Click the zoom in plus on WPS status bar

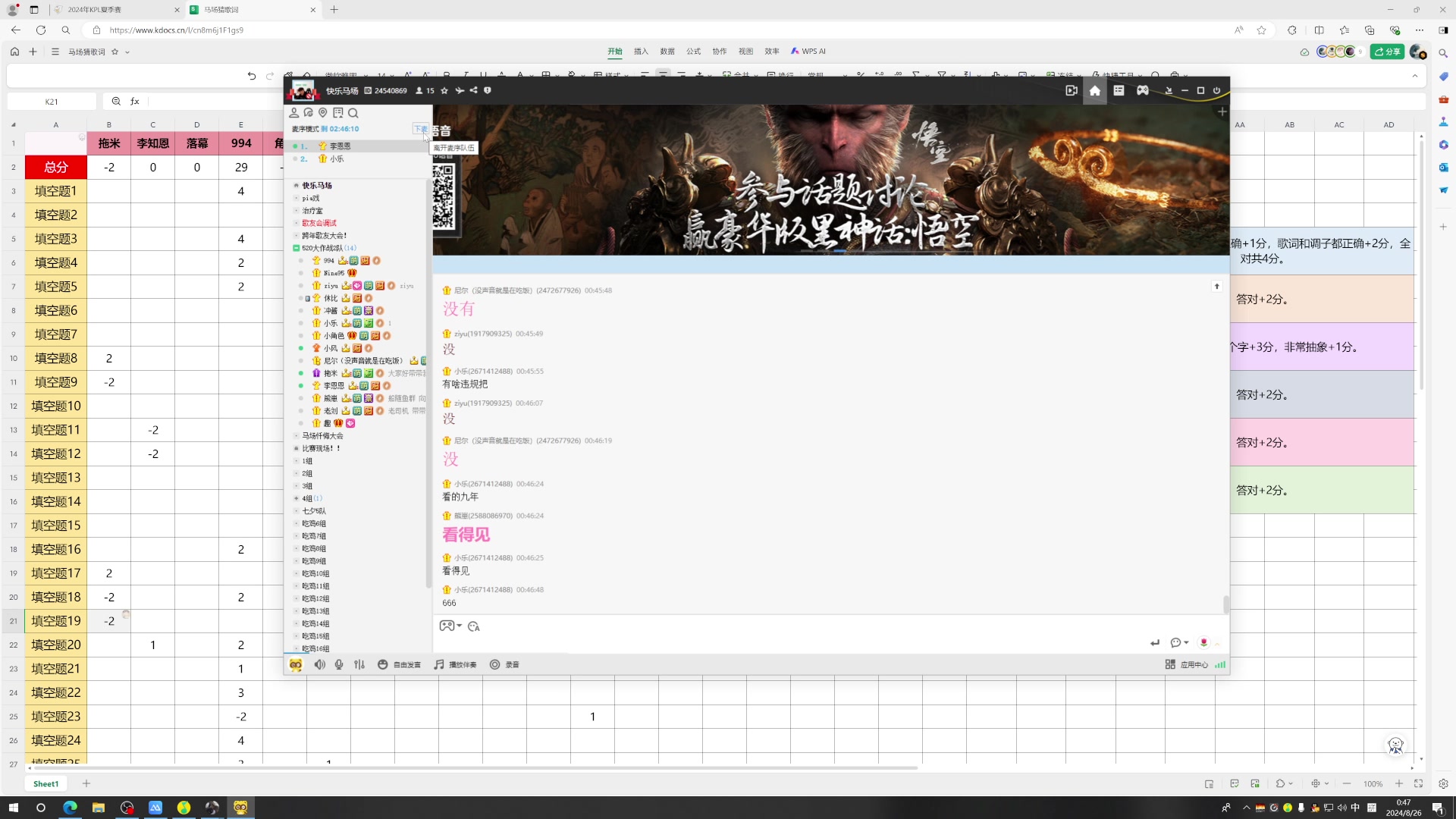point(1399,784)
